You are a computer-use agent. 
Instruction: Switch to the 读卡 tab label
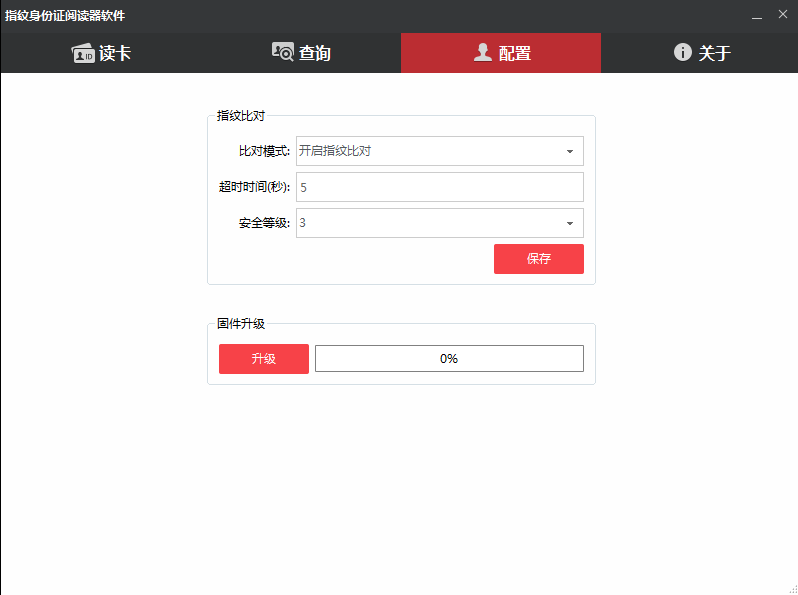tap(115, 53)
